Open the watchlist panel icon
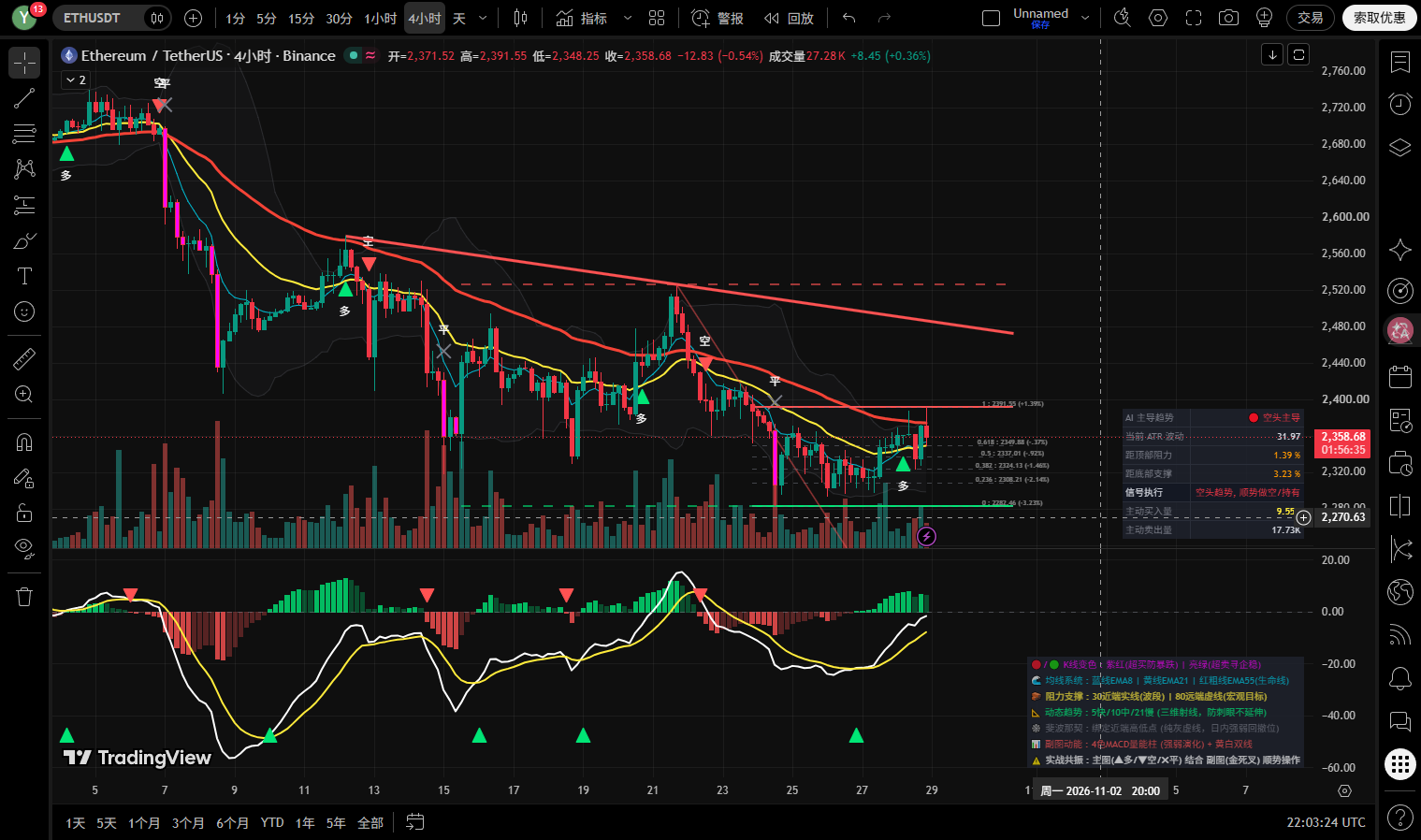The height and width of the screenshot is (840, 1421). (1399, 63)
